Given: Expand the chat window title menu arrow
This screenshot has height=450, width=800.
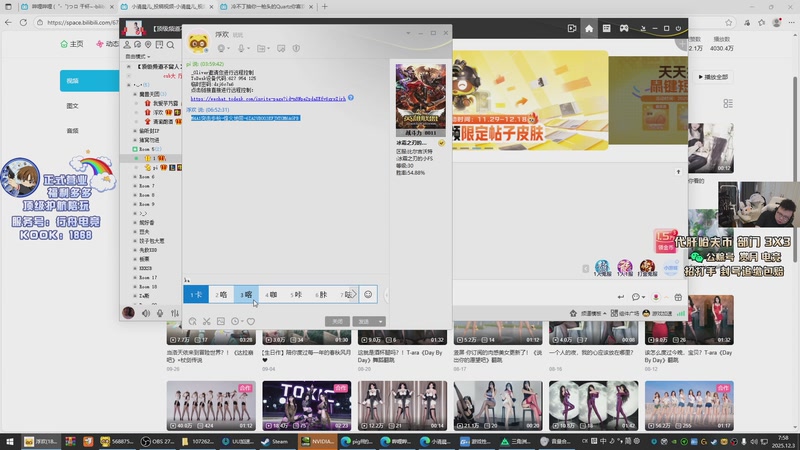Looking at the screenshot, I should 408,33.
